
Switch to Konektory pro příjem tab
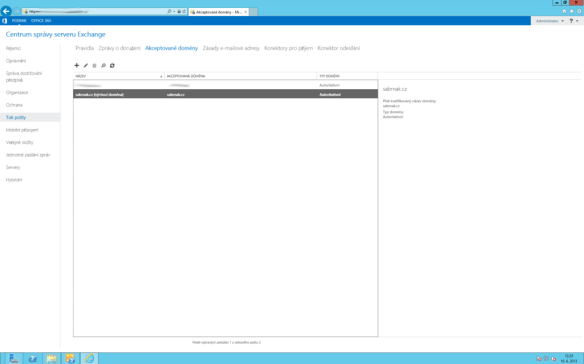288,48
